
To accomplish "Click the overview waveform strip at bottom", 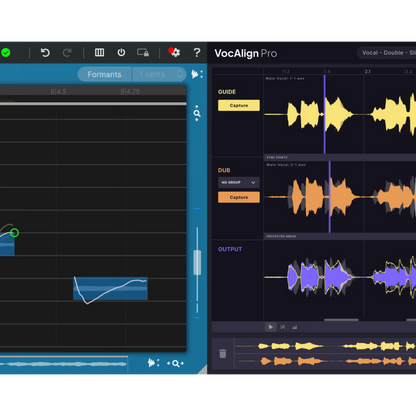I will point(63,364).
